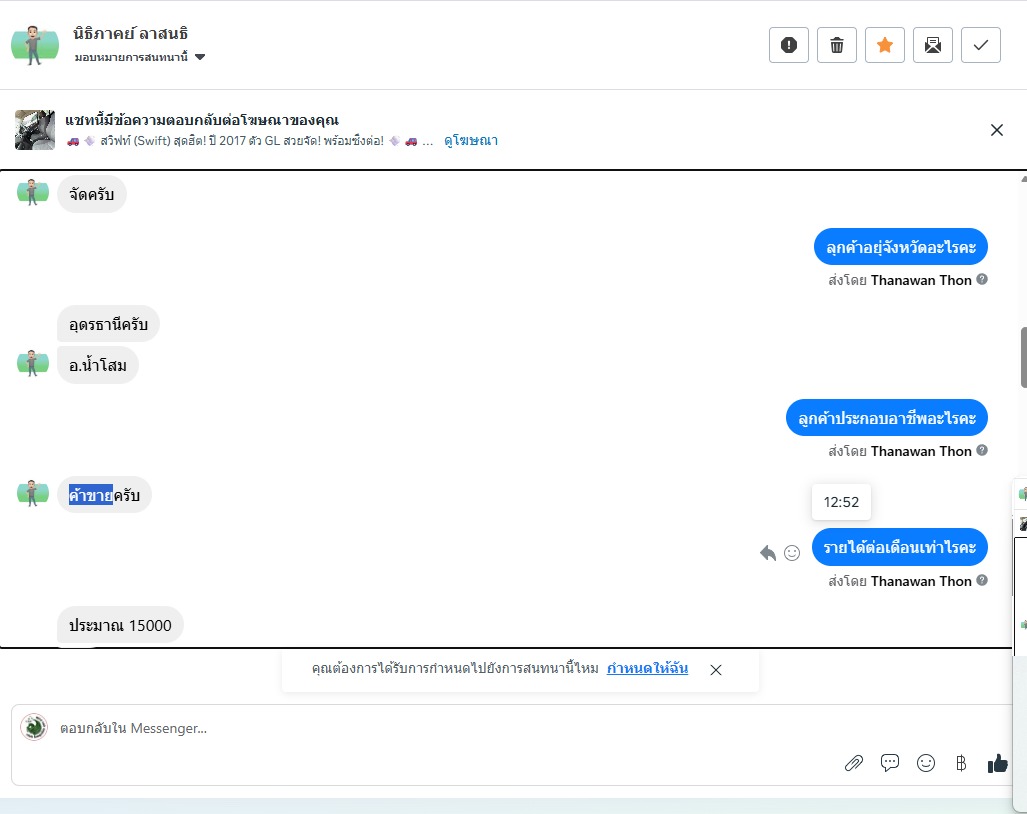Viewport: 1027px width, 814px height.
Task: Add emoji reaction to income message
Action: pos(792,552)
